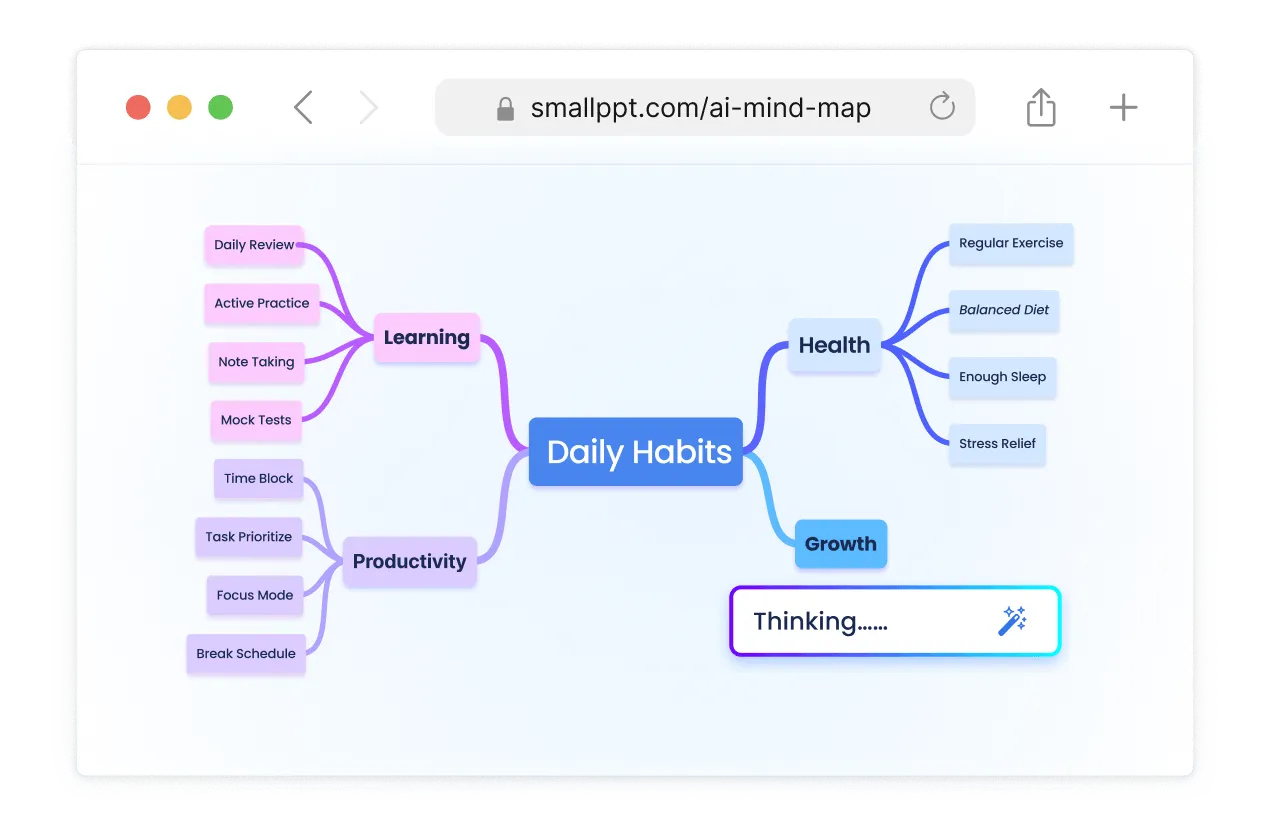Click the magic wand AI generate icon
1270x826 pixels.
[1012, 621]
